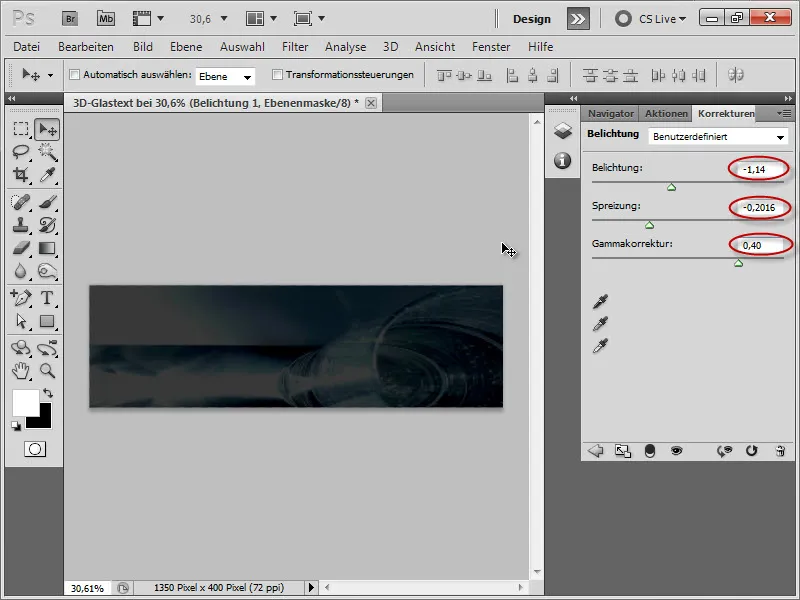This screenshot has height=600, width=800.
Task: Enable Automatisch auswählen checkbox
Action: (74, 74)
